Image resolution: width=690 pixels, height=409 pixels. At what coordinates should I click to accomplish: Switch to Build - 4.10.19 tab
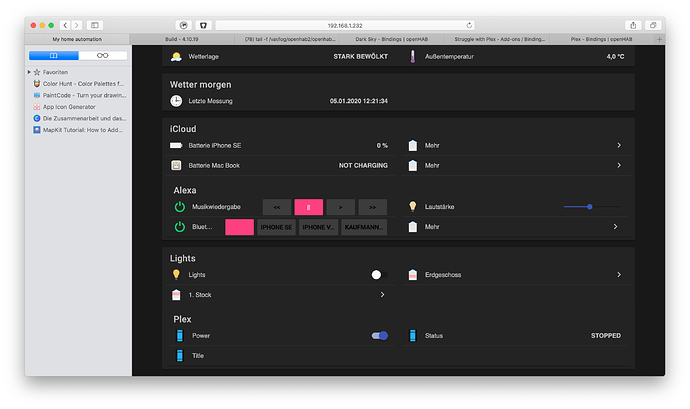pos(182,39)
